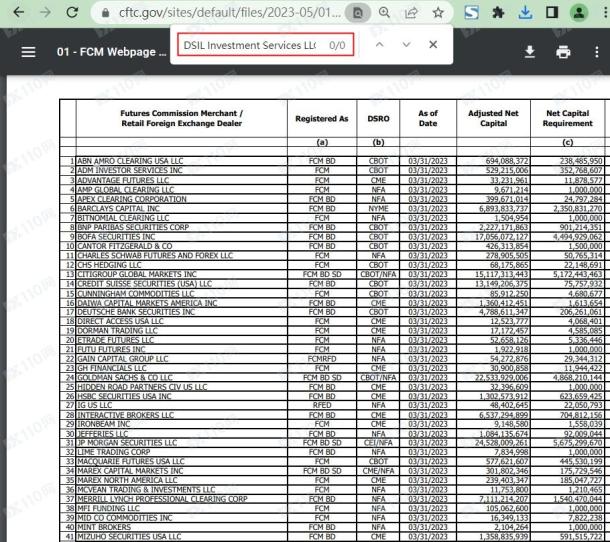Select row 'CHS HEDGING LLC'
610x542 pixels.
point(332,265)
